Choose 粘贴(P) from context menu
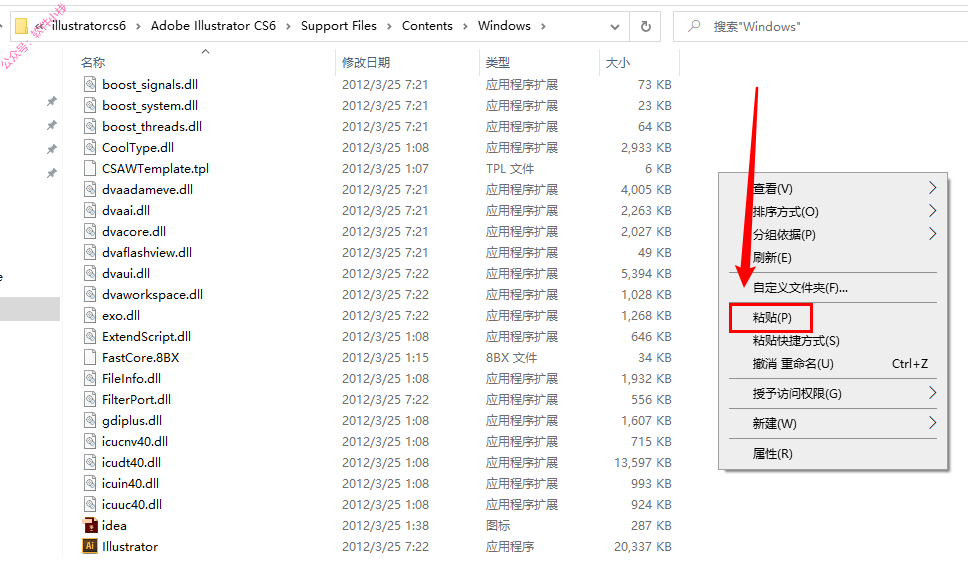Screen dimensions: 968x564 click(x=833, y=317)
